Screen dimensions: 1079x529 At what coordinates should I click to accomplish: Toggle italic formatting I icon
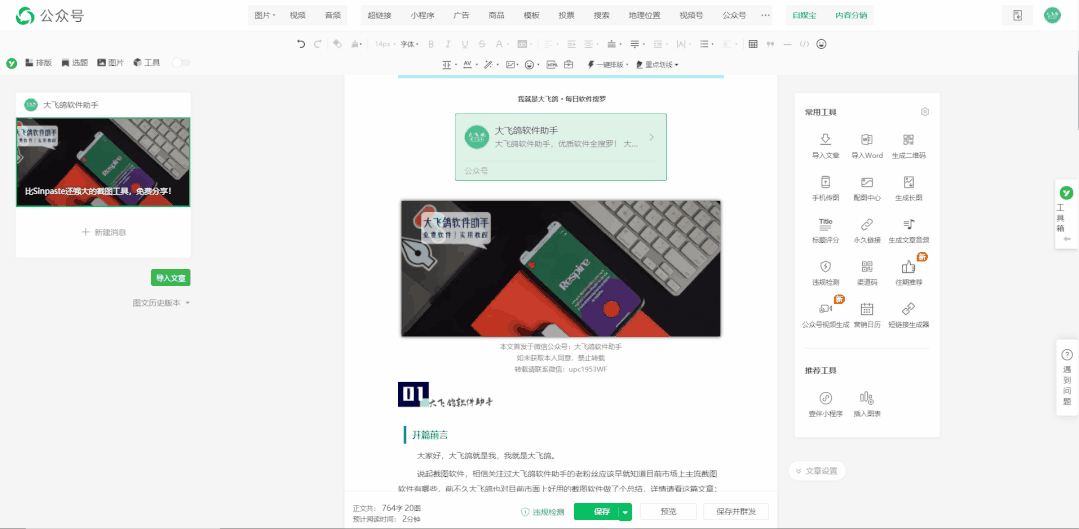[x=448, y=44]
